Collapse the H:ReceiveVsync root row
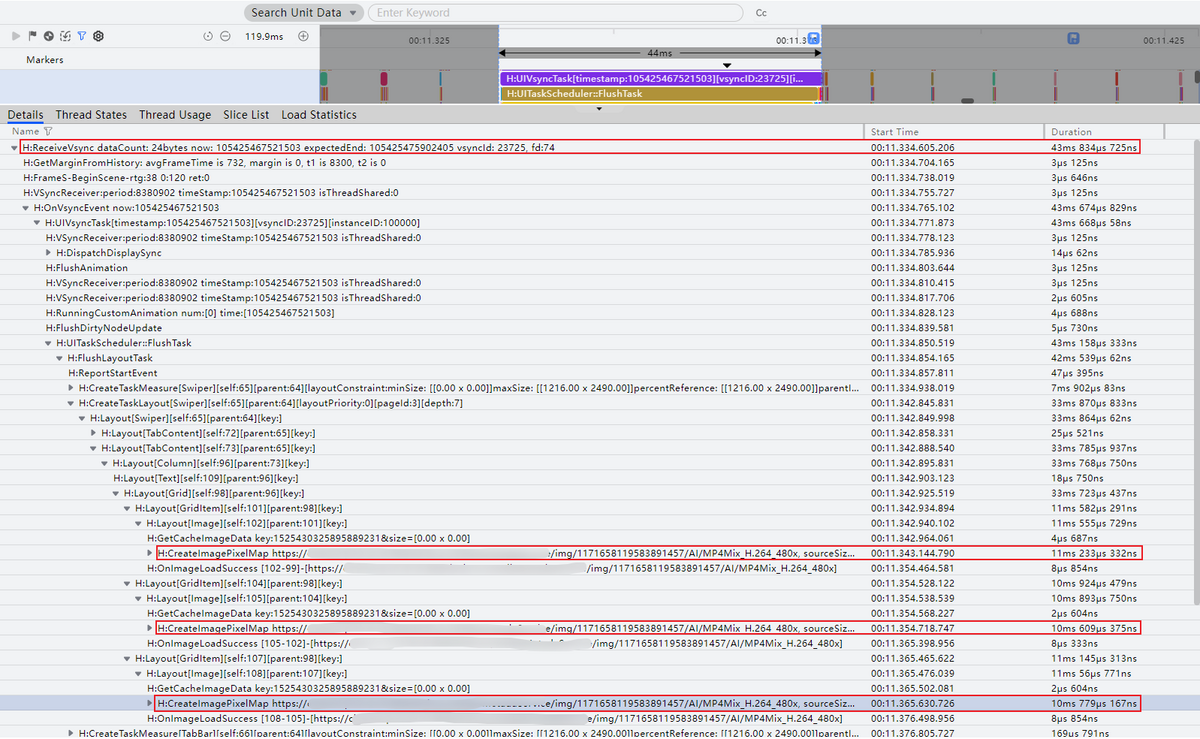Viewport: 1200px width, 739px height. 14,148
